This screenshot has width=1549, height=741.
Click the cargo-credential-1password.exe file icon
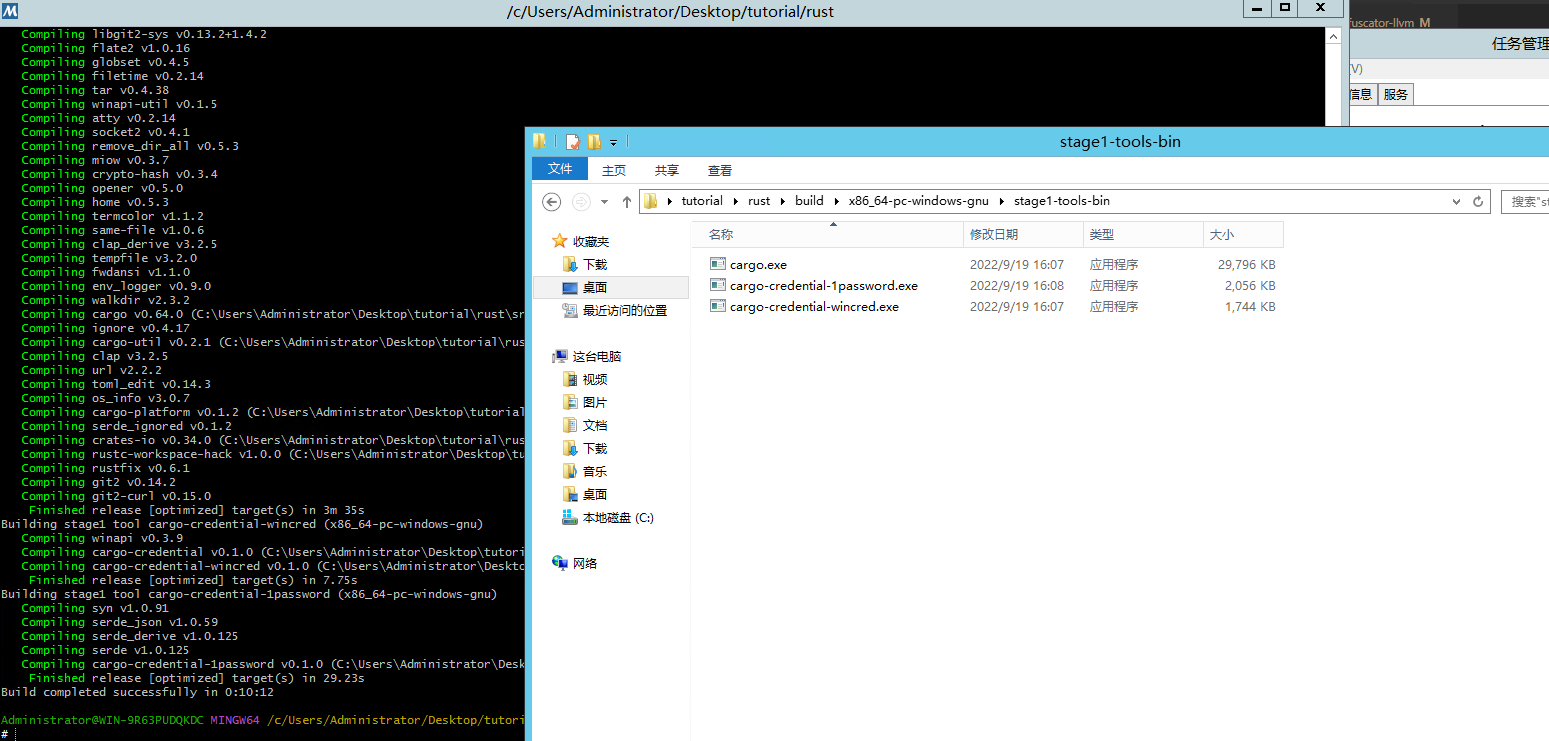pos(717,285)
